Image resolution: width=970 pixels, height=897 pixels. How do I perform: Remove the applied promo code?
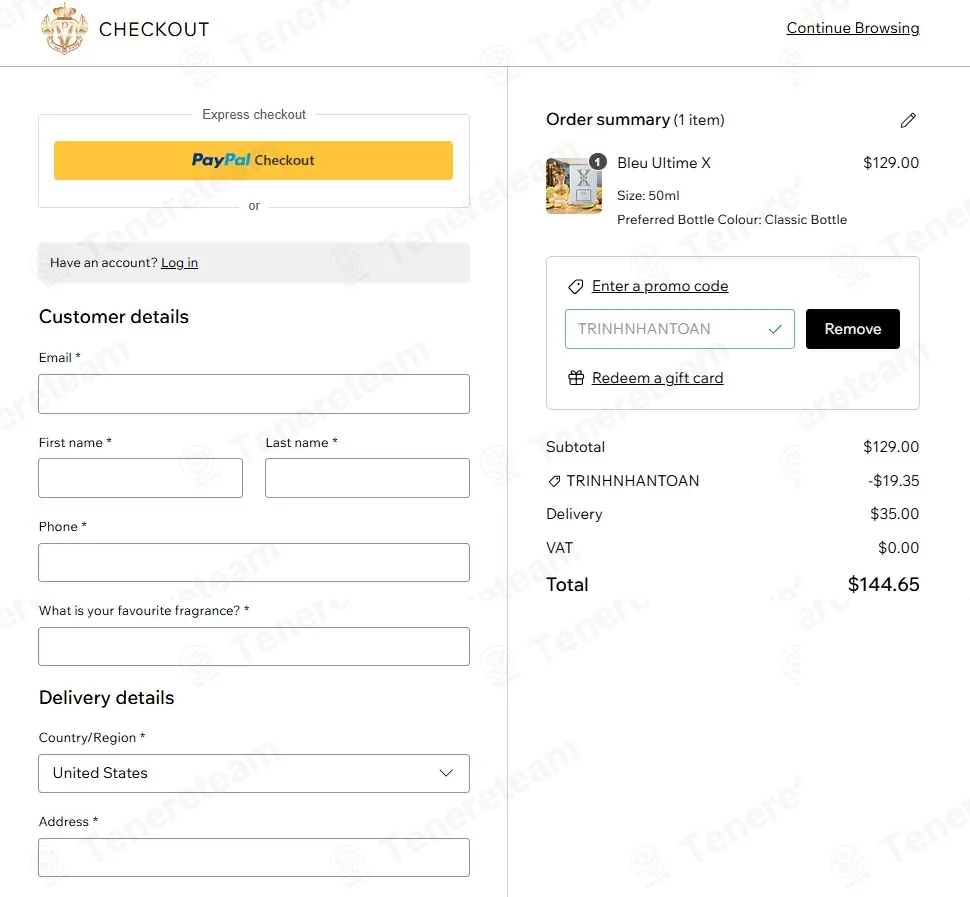click(x=852, y=329)
